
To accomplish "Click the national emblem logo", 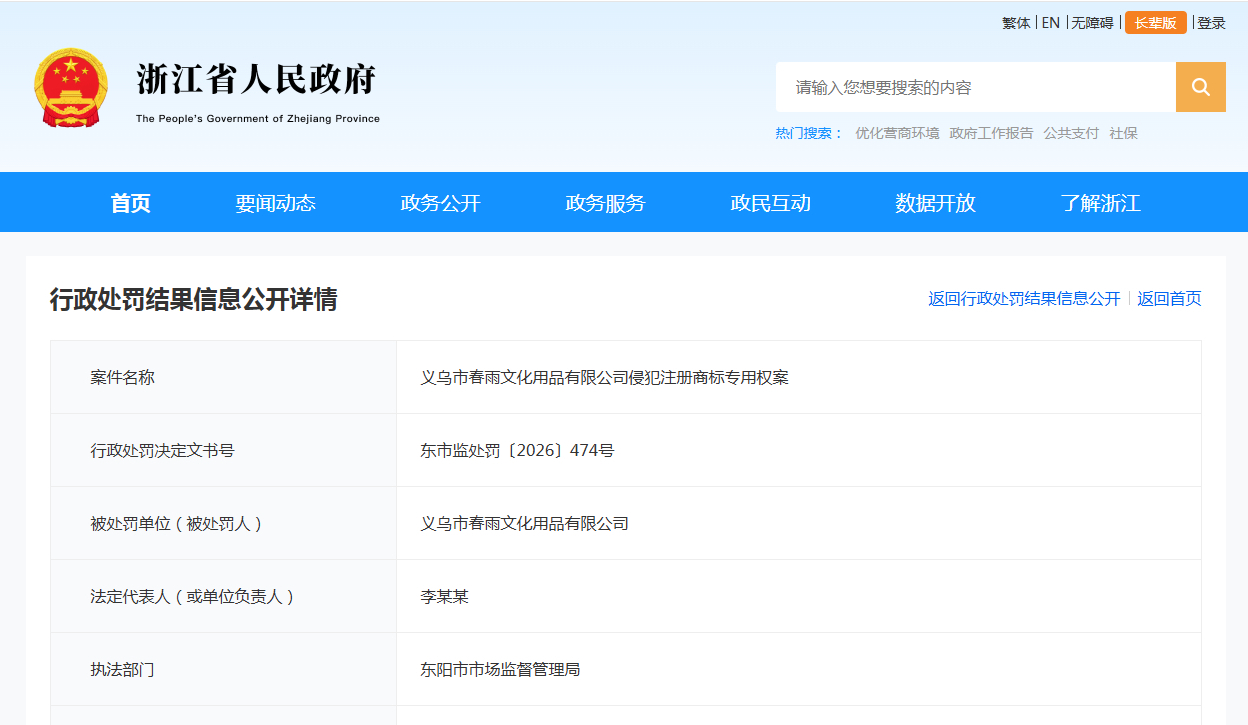I will [71, 88].
